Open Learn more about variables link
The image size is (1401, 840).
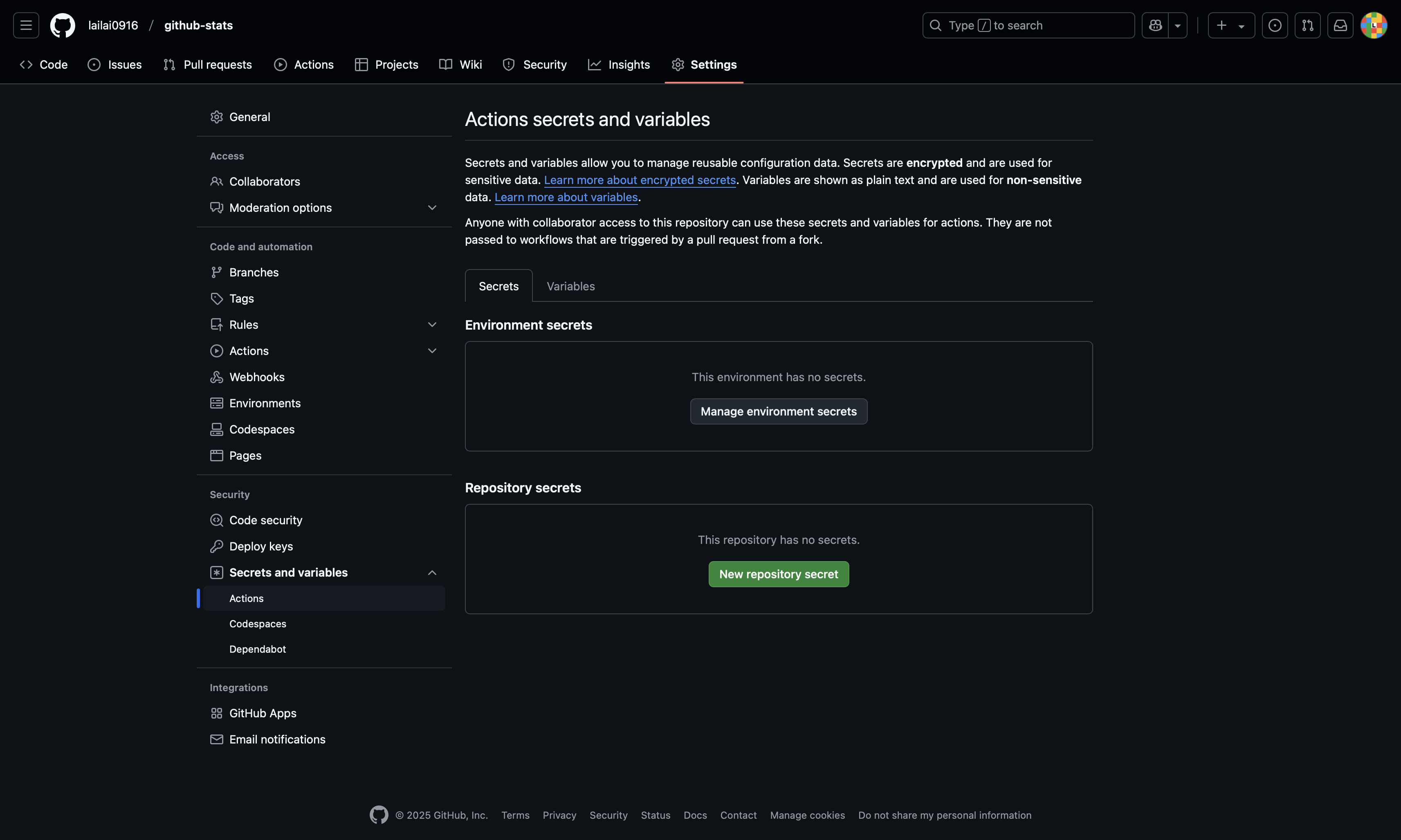click(x=566, y=198)
